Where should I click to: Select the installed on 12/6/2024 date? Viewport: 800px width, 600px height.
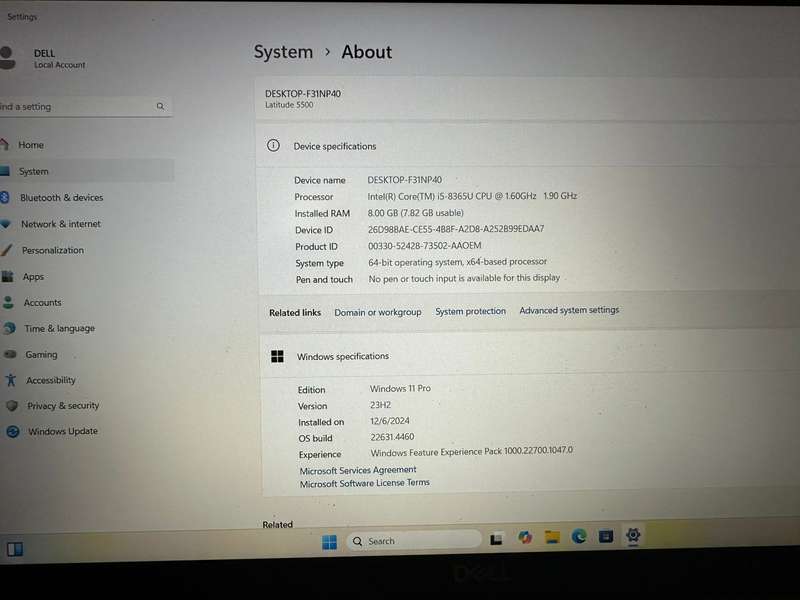(x=389, y=421)
